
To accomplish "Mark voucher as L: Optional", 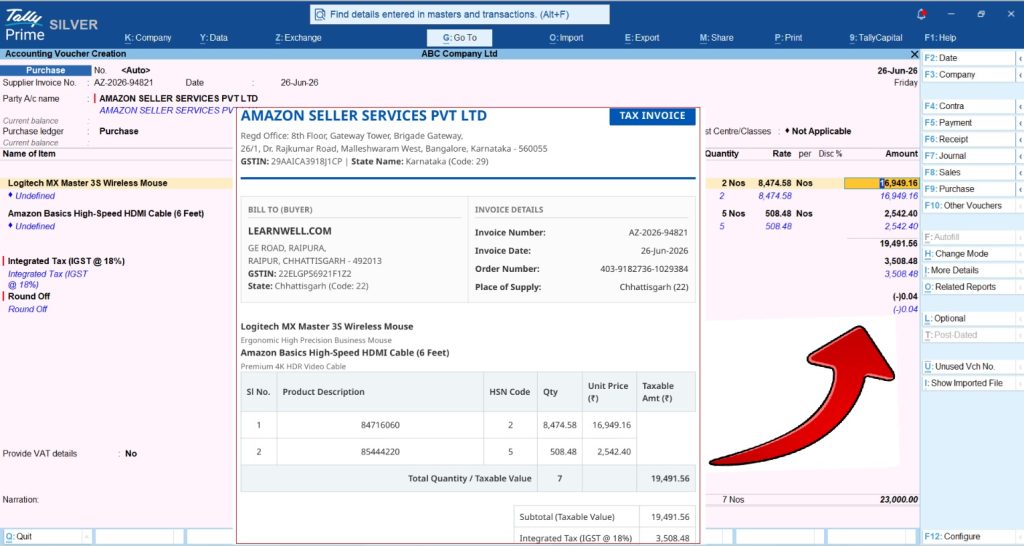I will coord(968,319).
